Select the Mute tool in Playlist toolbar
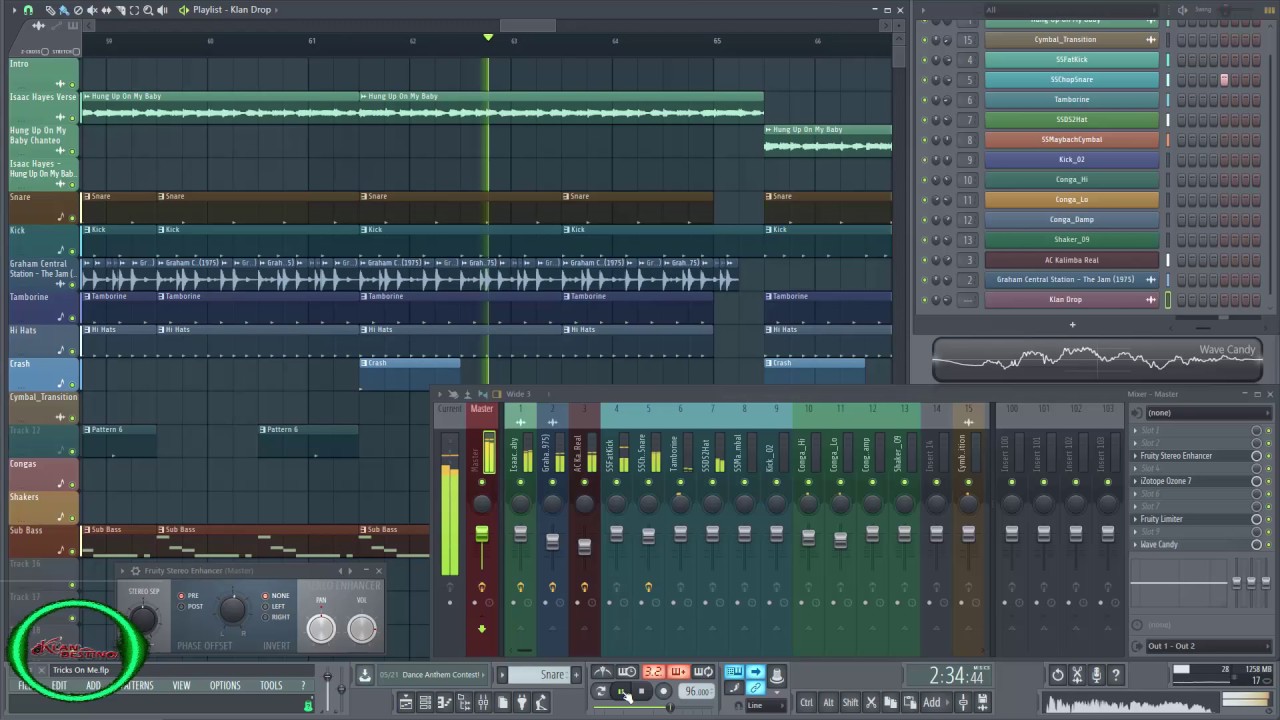The width and height of the screenshot is (1280, 720). (x=92, y=10)
